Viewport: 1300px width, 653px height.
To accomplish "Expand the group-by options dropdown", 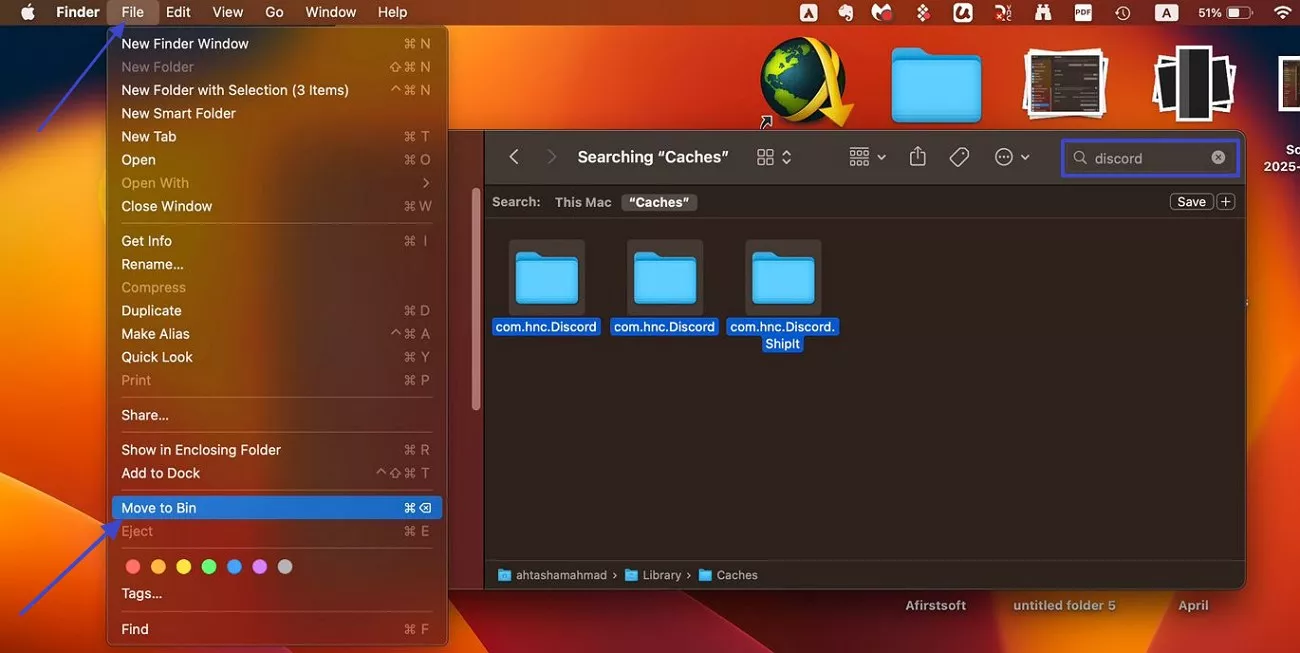I will click(867, 157).
